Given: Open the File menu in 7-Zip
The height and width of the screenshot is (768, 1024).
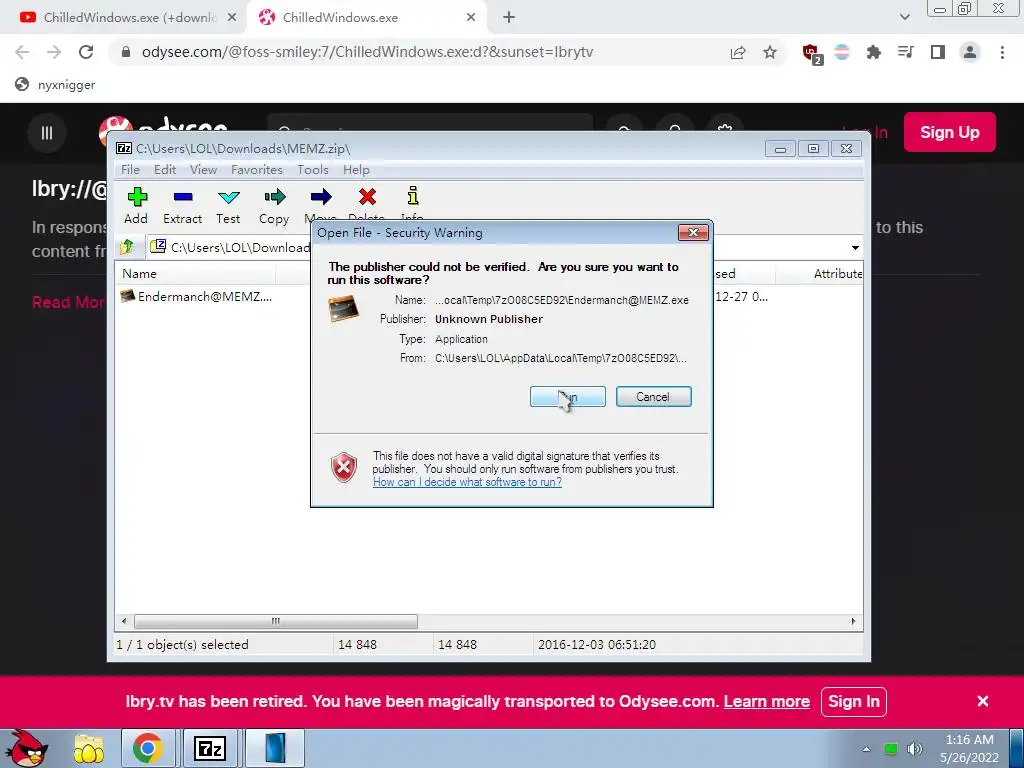Looking at the screenshot, I should pyautogui.click(x=131, y=170).
